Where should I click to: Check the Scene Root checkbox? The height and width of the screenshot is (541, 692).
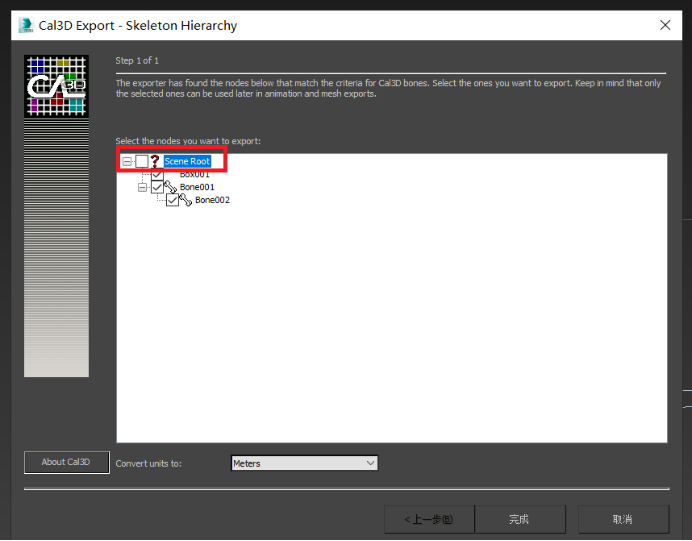point(142,162)
